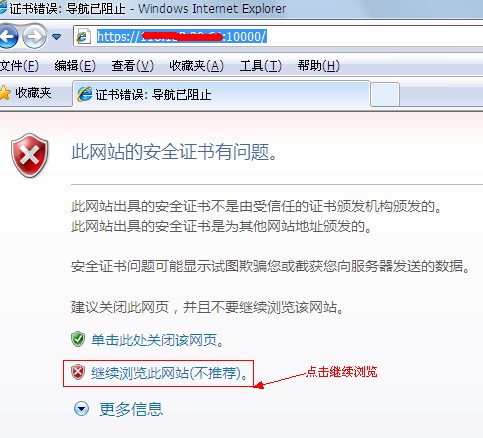Open the 编辑(E) menu

pos(75,66)
